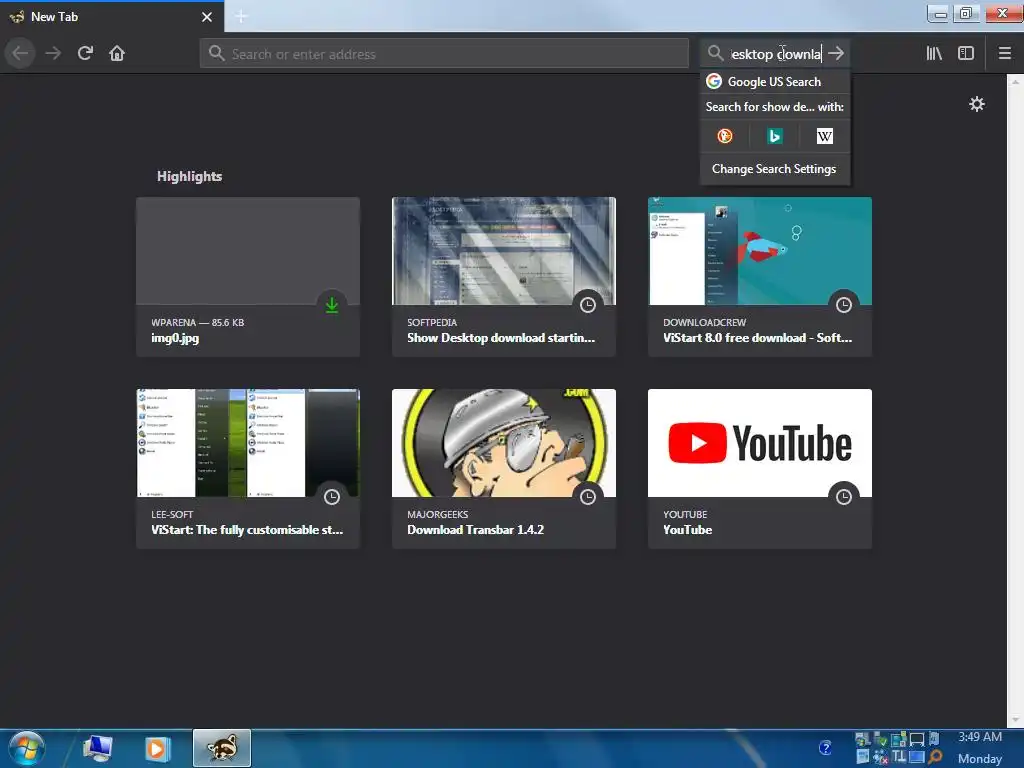Image resolution: width=1024 pixels, height=768 pixels.
Task: Maximize the browser window
Action: pyautogui.click(x=965, y=13)
